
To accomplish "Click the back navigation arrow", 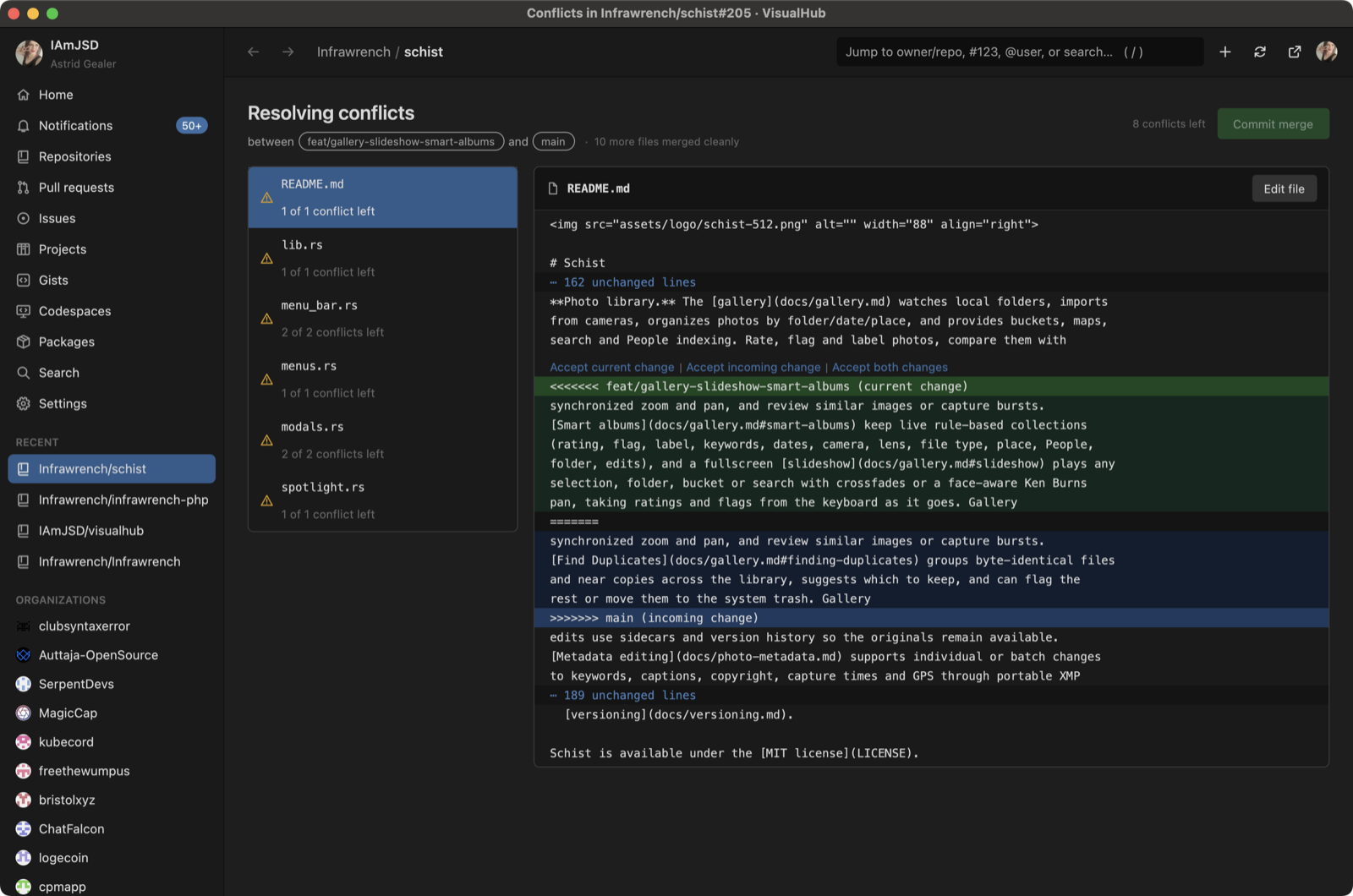I will pos(253,52).
